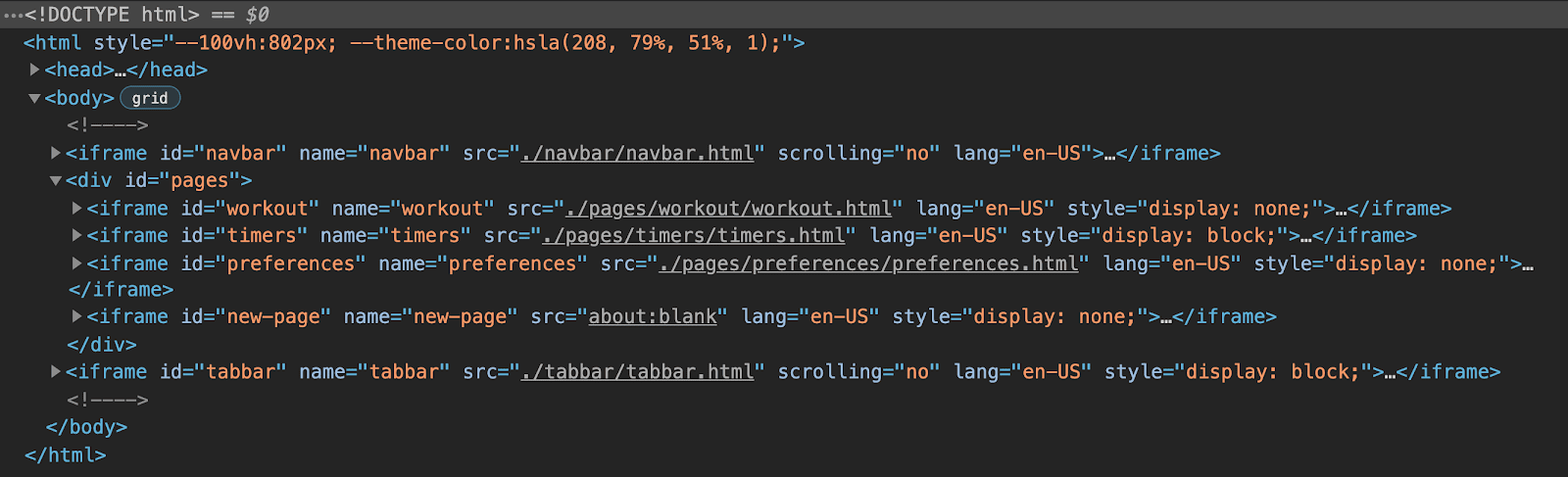
Task: Open the ./pages/workout/workout.html link
Action: pyautogui.click(x=729, y=209)
